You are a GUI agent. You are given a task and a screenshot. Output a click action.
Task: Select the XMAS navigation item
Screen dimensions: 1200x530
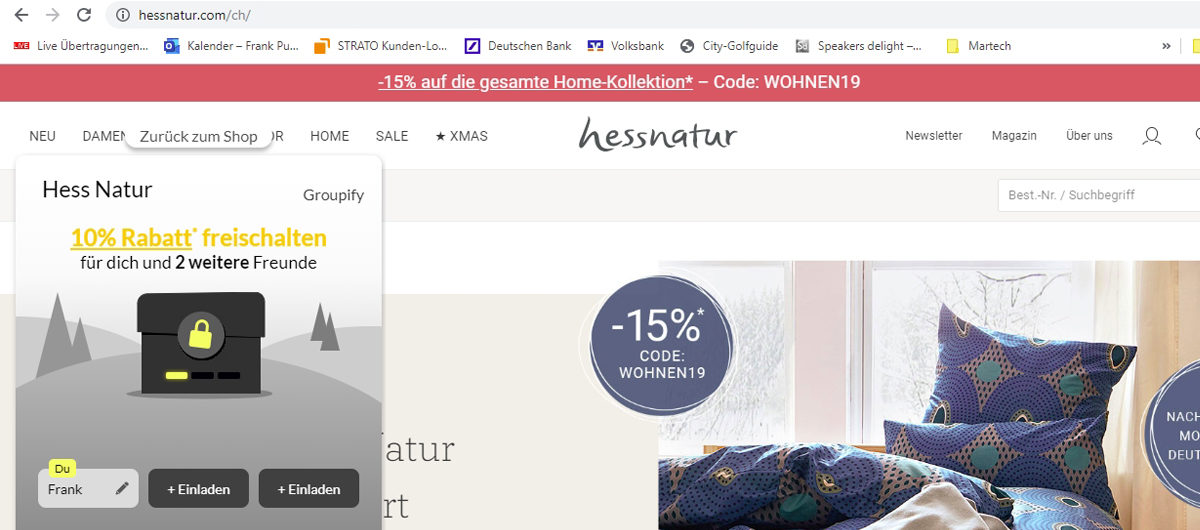(x=462, y=136)
